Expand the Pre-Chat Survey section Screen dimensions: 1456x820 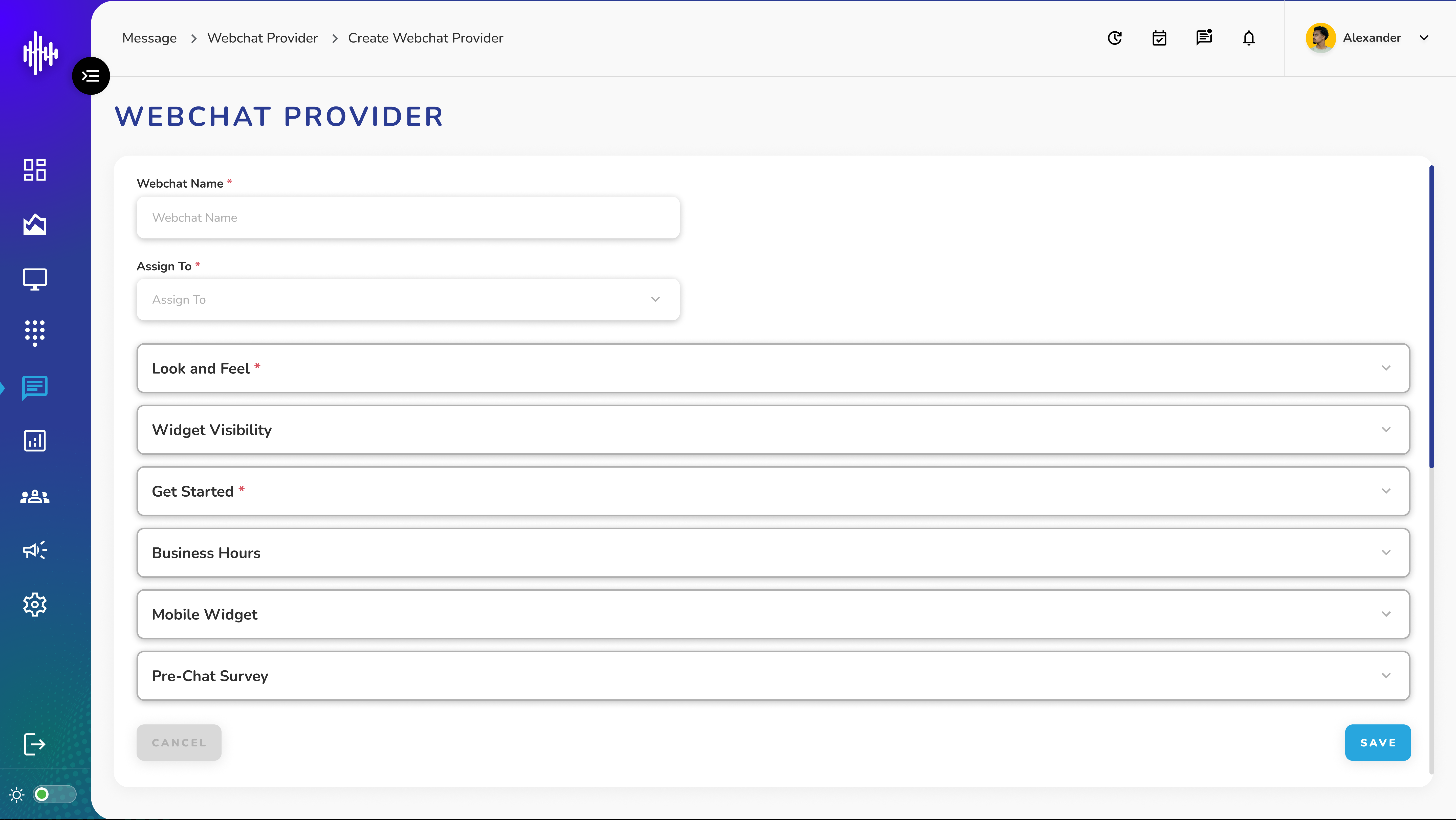coord(773,676)
